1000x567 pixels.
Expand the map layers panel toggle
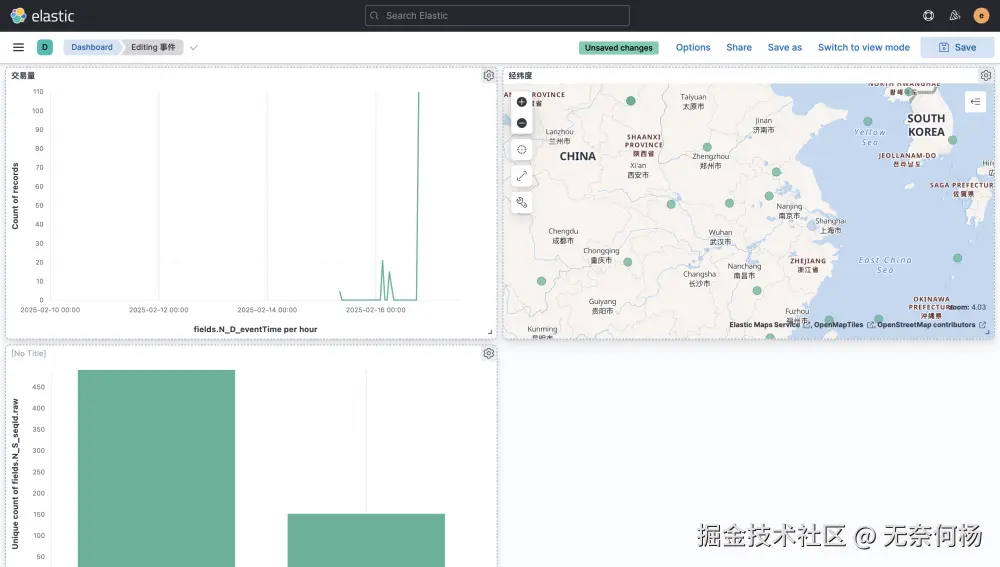(975, 102)
